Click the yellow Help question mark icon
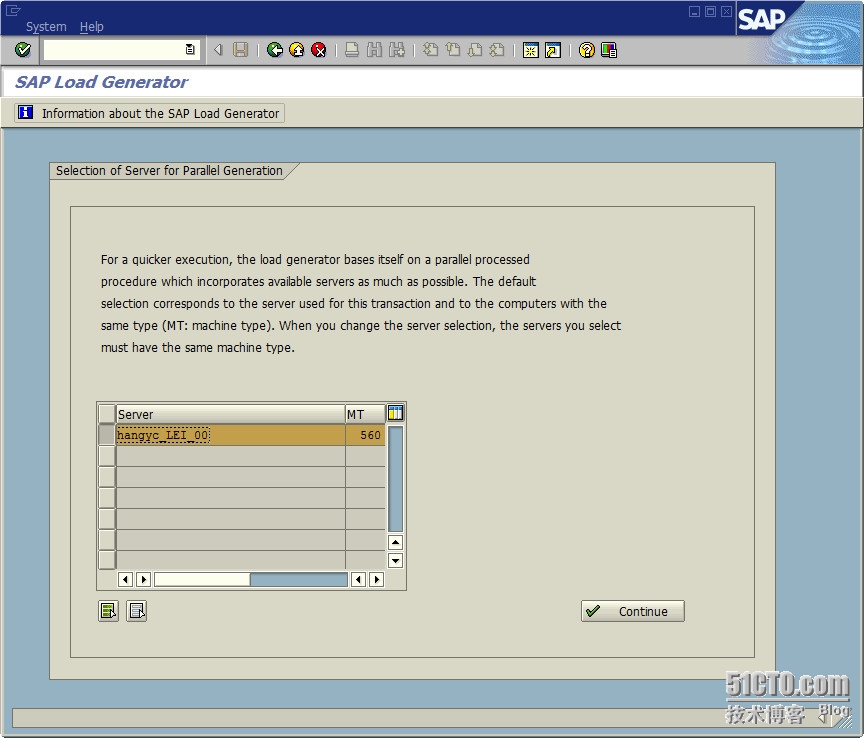Image resolution: width=864 pixels, height=738 pixels. [587, 50]
